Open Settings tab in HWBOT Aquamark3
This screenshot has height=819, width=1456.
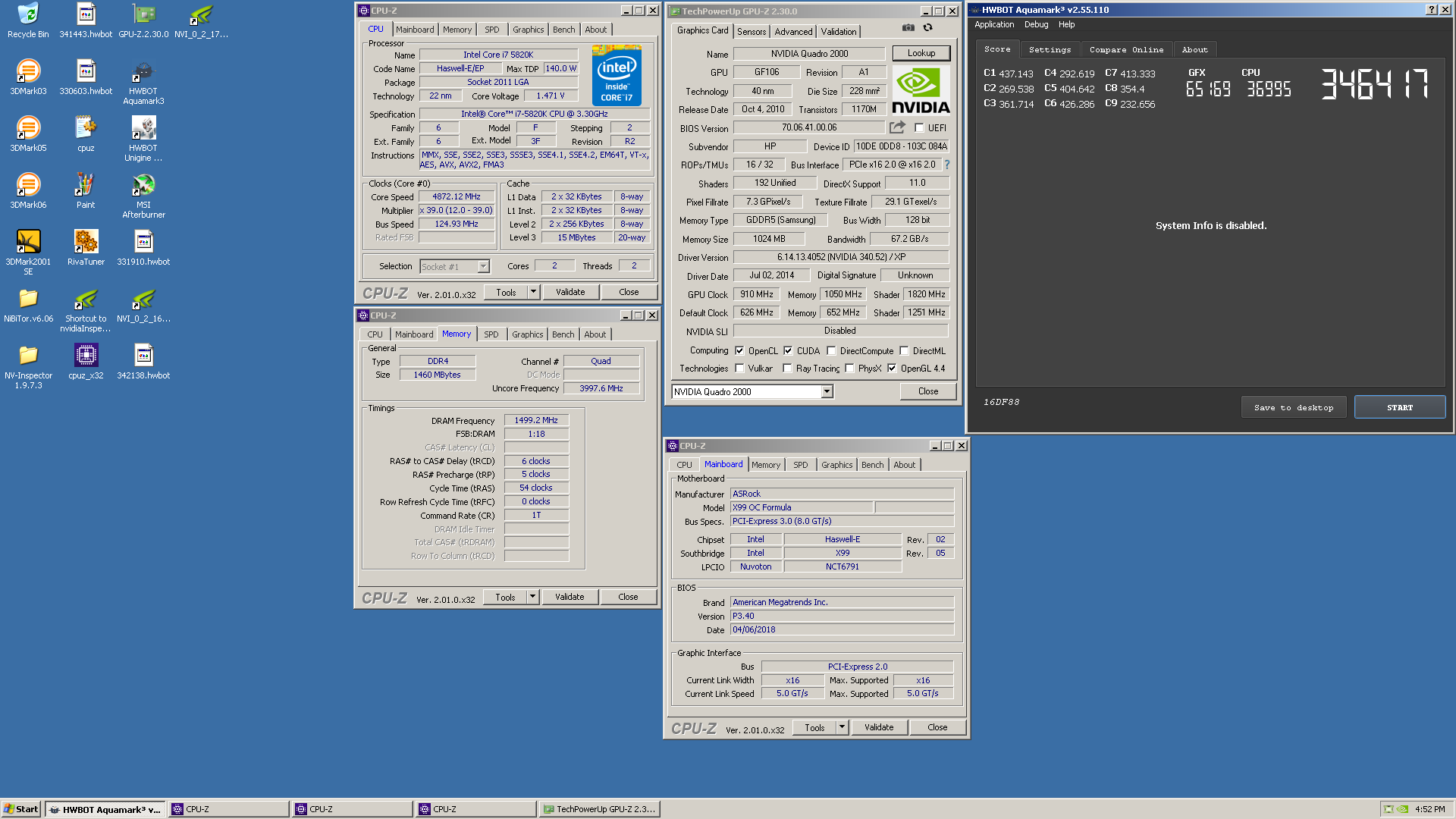click(x=1050, y=49)
